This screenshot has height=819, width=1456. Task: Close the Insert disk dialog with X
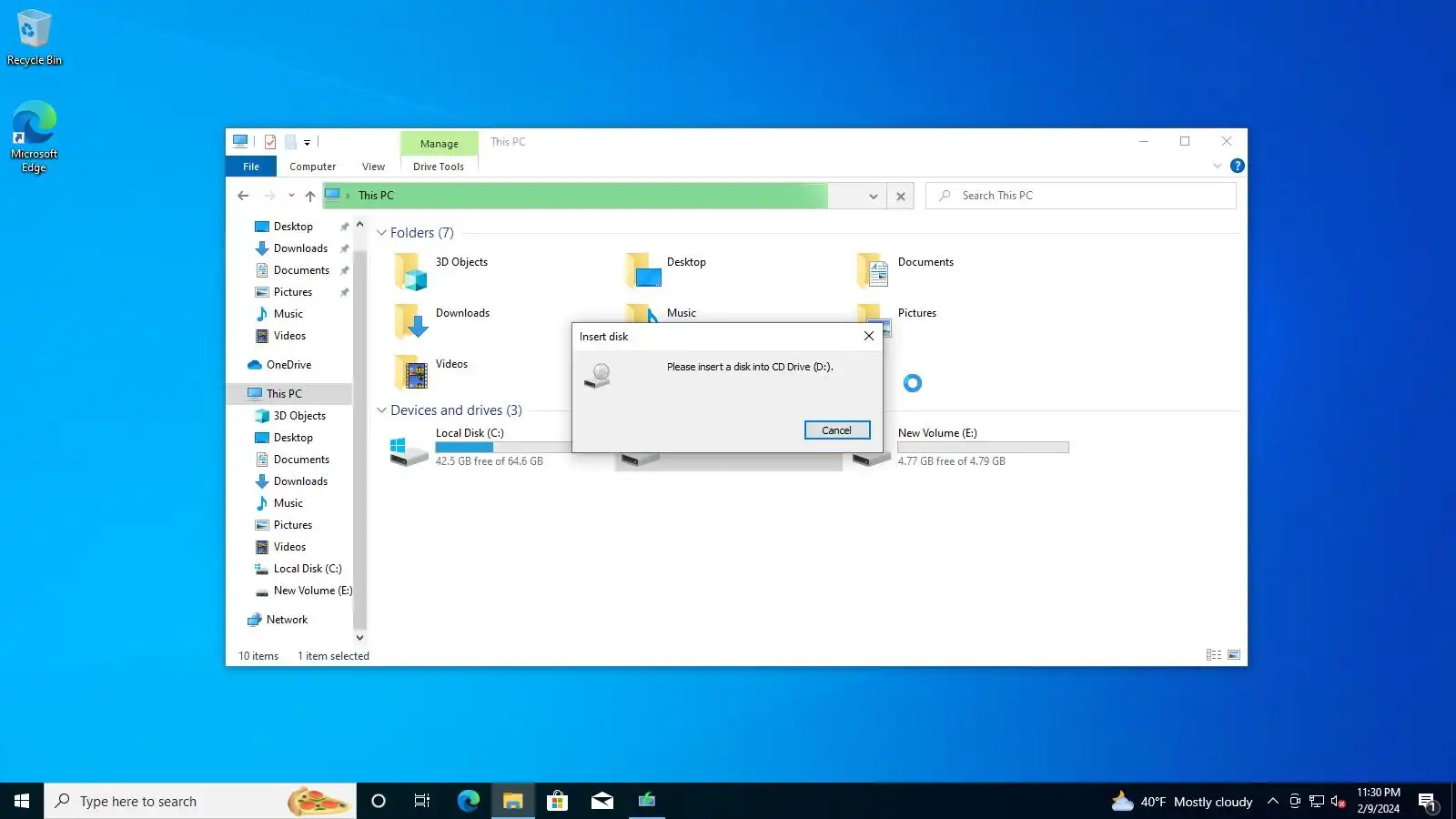(869, 336)
